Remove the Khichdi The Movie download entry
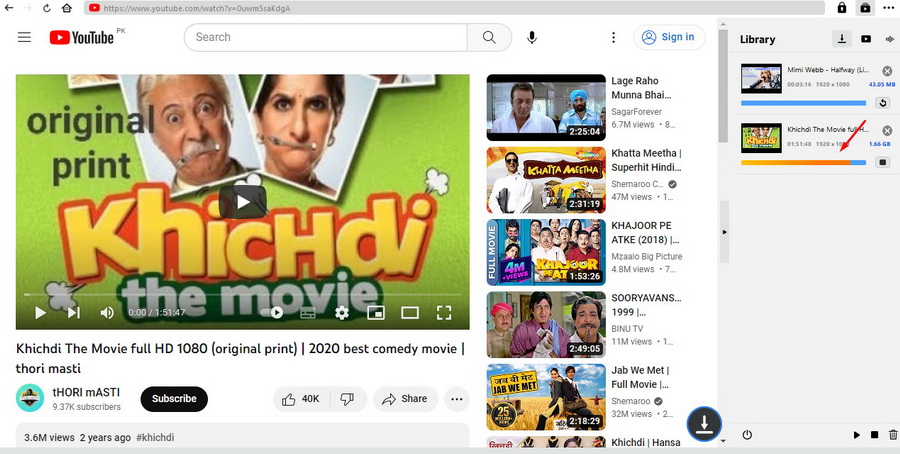 tap(887, 130)
